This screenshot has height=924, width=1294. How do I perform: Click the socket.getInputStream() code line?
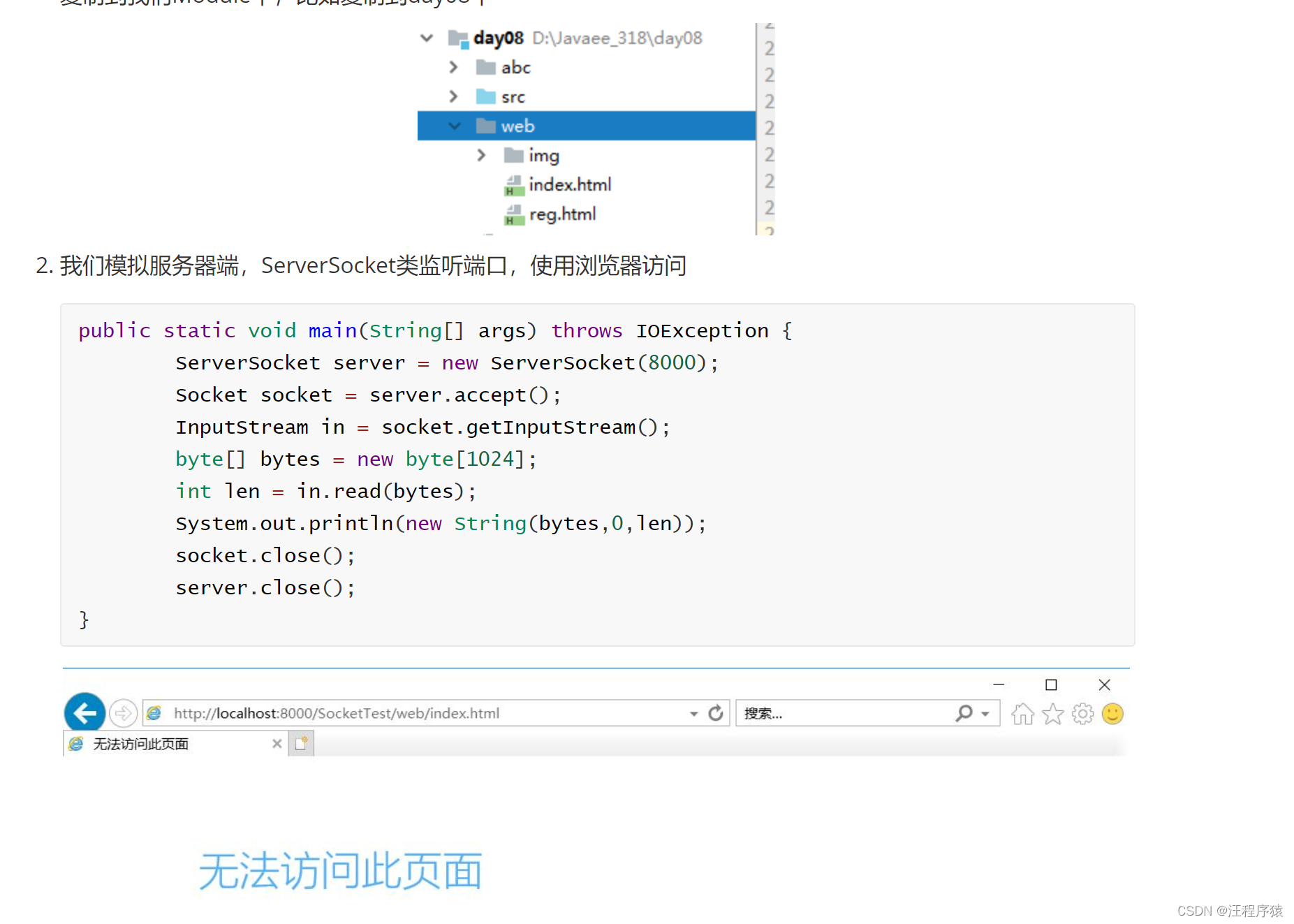(422, 427)
